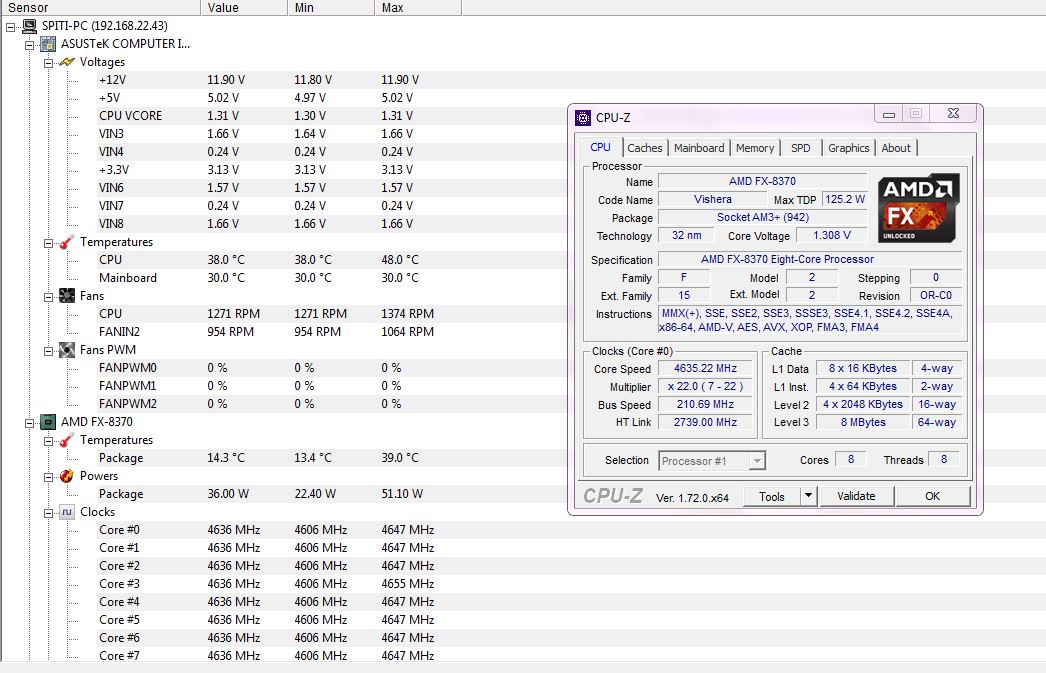Click the Value column header

point(244,7)
